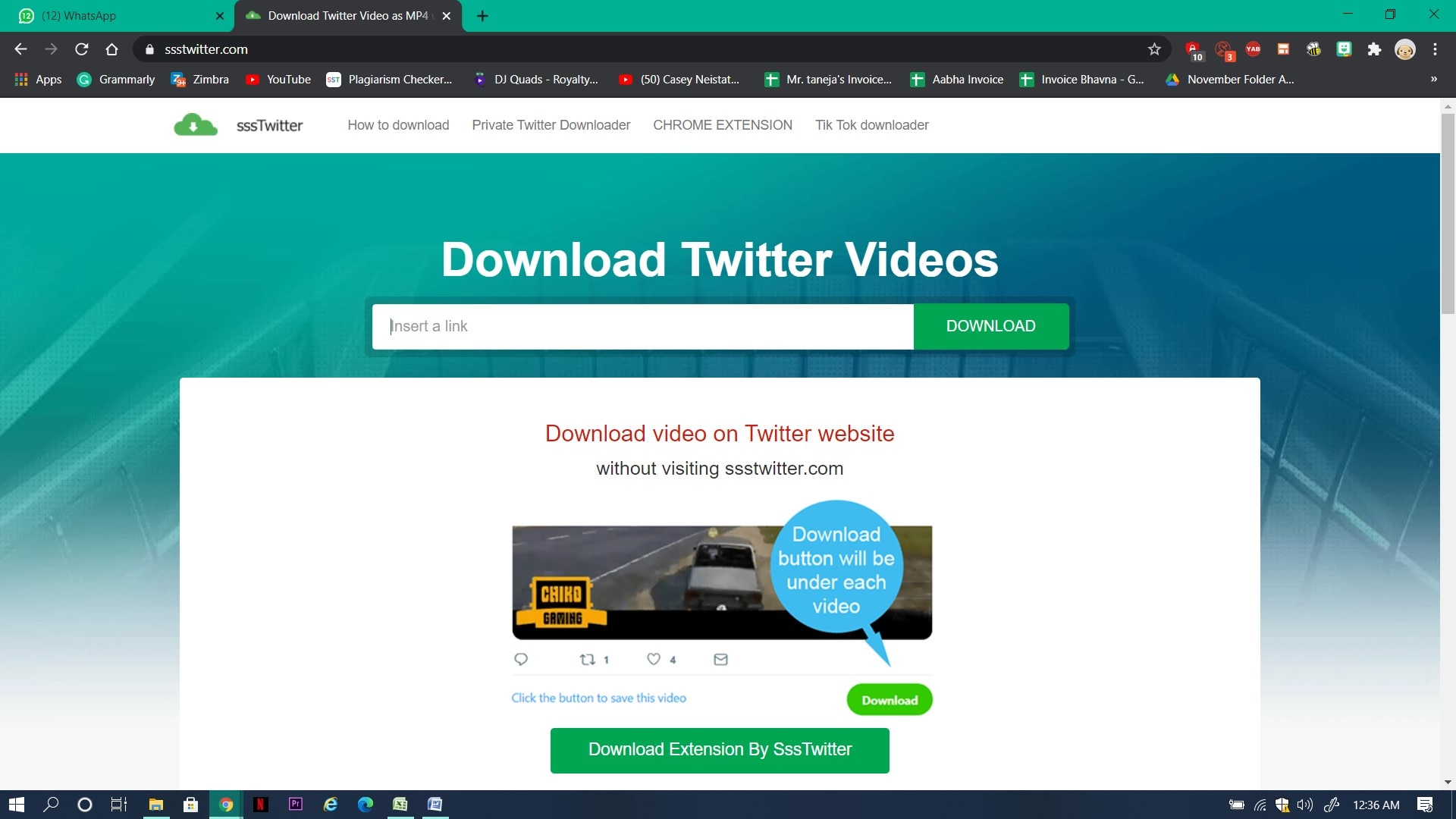
Task: Open the Casey Neistat bookmark
Action: click(x=679, y=79)
